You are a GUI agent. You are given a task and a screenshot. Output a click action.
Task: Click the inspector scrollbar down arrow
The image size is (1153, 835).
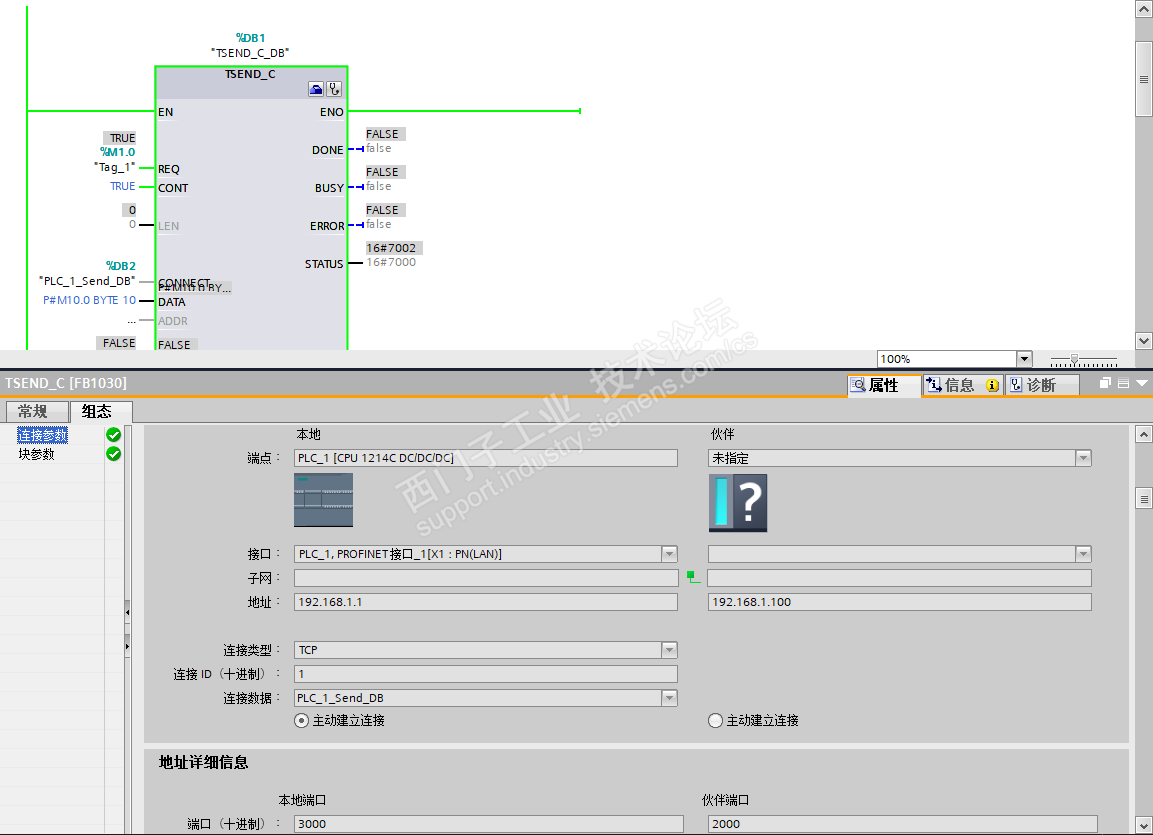[1143, 825]
